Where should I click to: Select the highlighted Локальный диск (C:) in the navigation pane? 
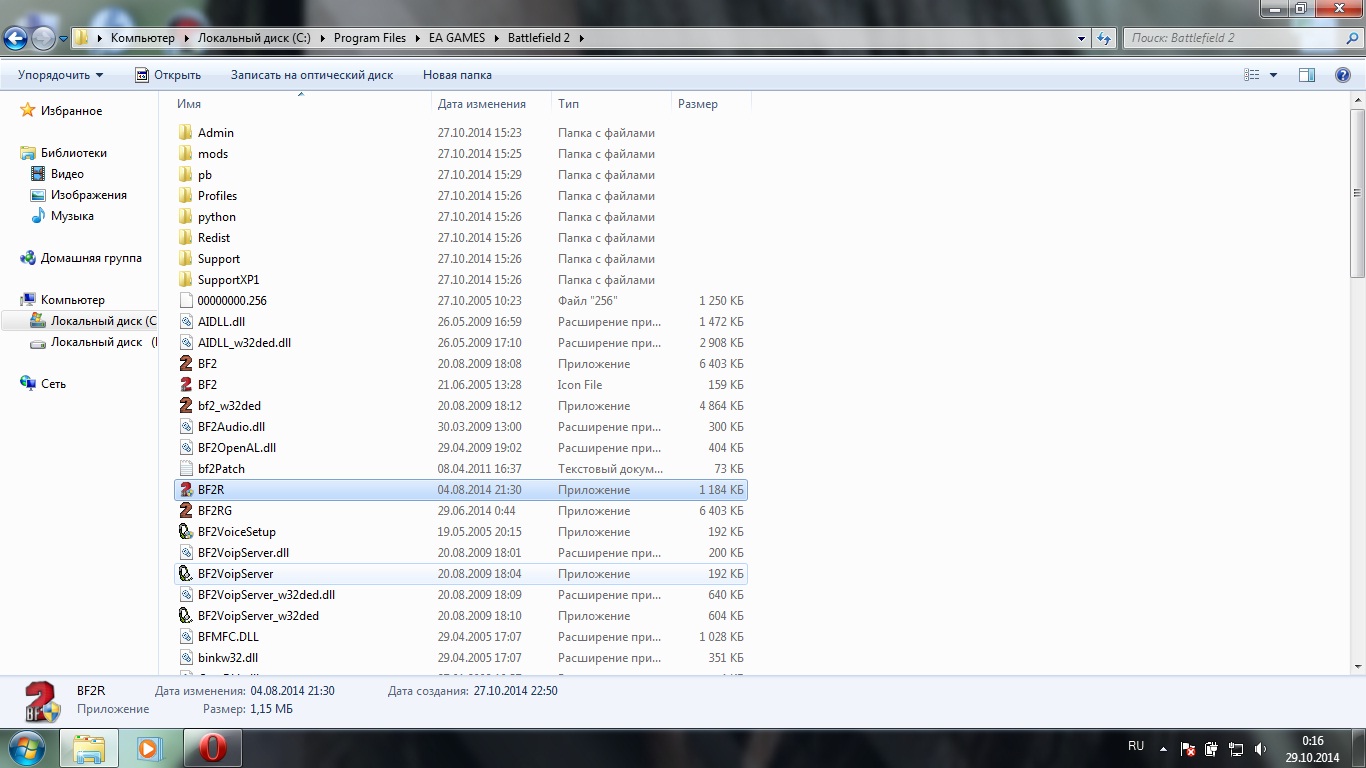pyautogui.click(x=80, y=321)
